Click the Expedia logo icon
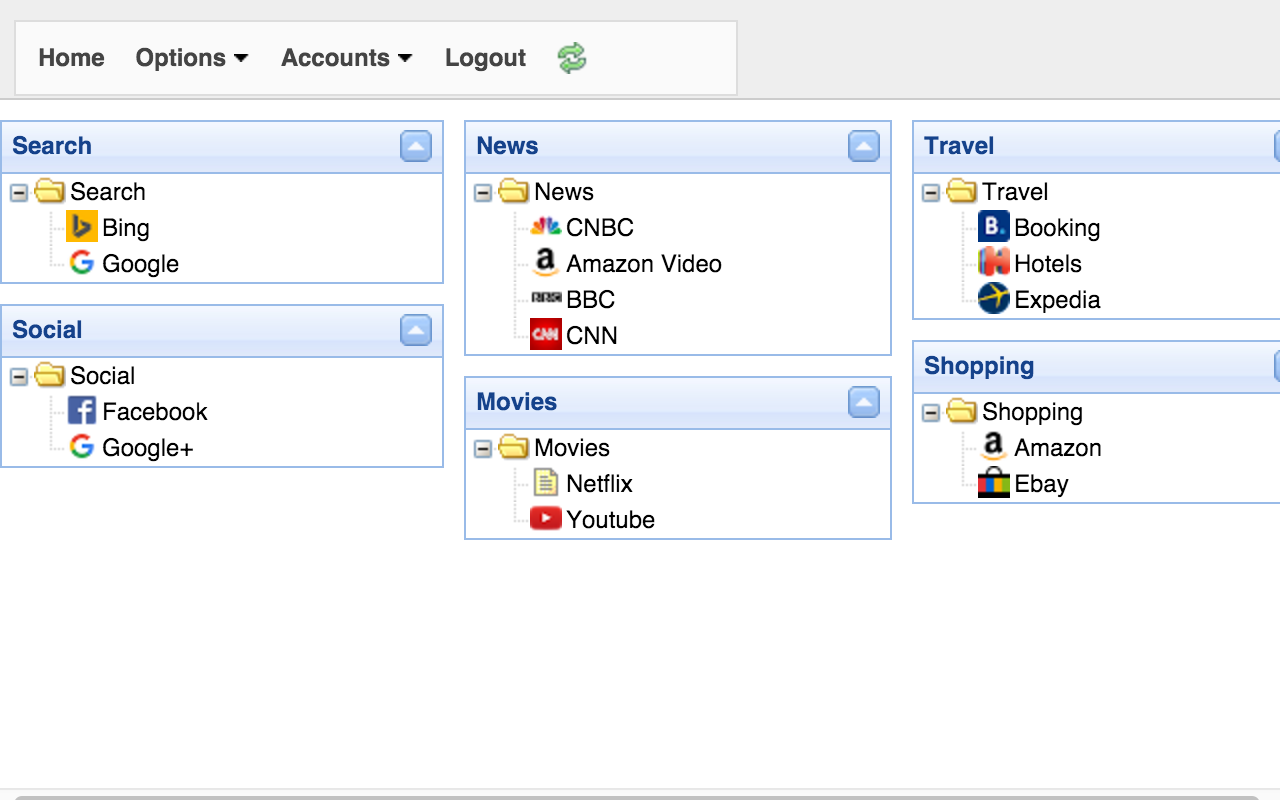 993,299
